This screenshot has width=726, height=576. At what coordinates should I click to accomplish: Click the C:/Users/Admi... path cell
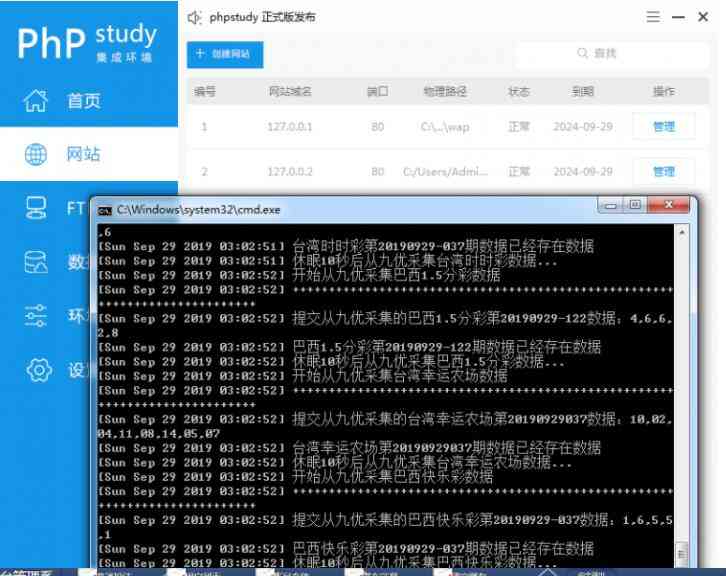point(445,172)
